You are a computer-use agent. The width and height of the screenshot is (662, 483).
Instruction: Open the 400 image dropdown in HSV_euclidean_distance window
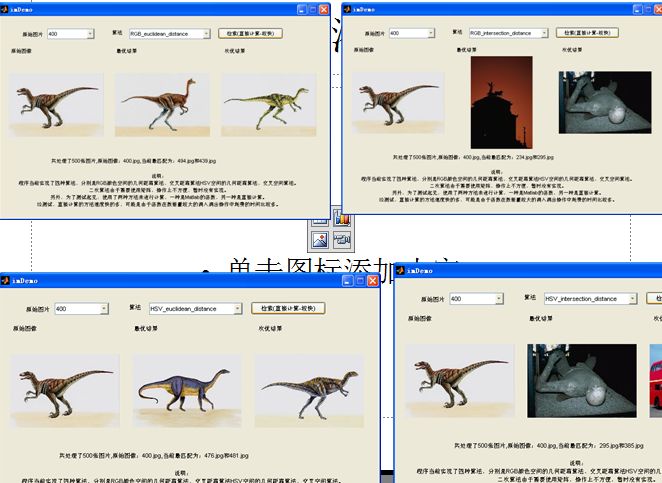tap(104, 309)
